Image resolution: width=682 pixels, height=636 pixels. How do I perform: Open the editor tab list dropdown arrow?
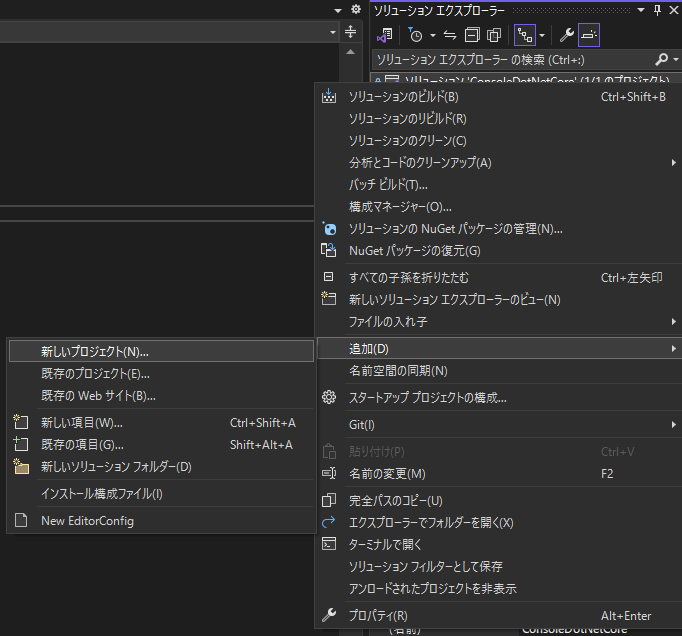pyautogui.click(x=338, y=10)
